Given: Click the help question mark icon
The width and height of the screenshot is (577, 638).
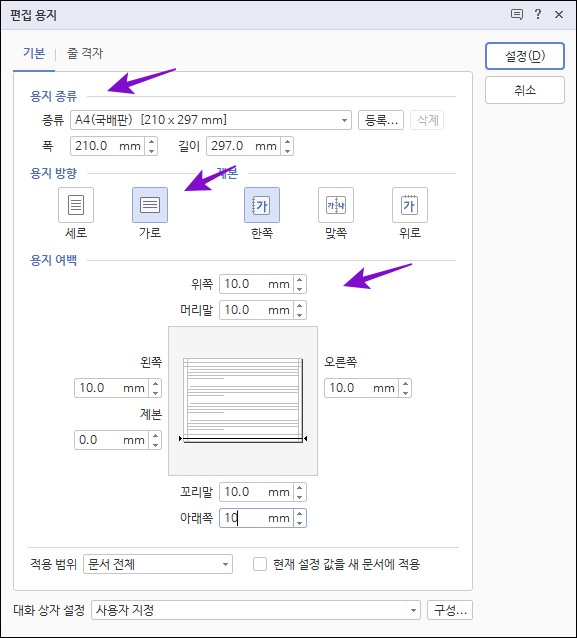Looking at the screenshot, I should pyautogui.click(x=538, y=15).
